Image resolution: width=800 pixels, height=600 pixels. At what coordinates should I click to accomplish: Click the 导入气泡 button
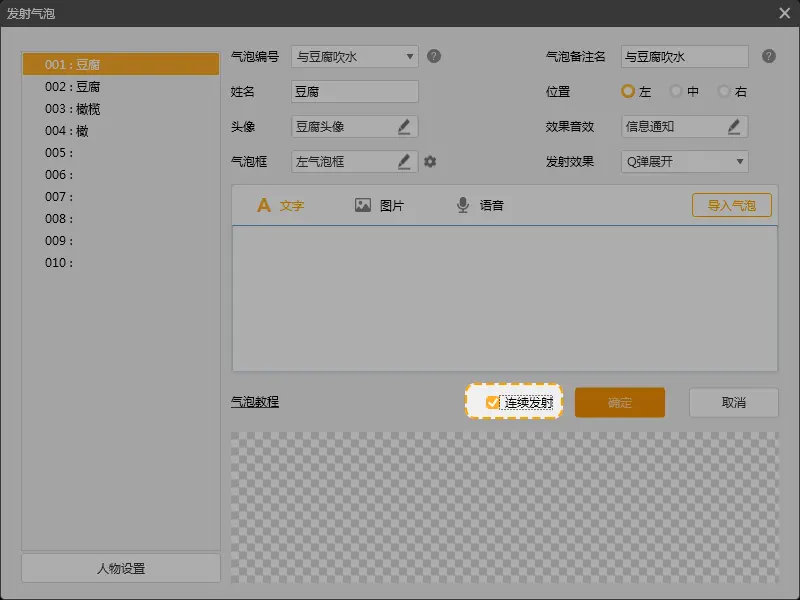(731, 205)
